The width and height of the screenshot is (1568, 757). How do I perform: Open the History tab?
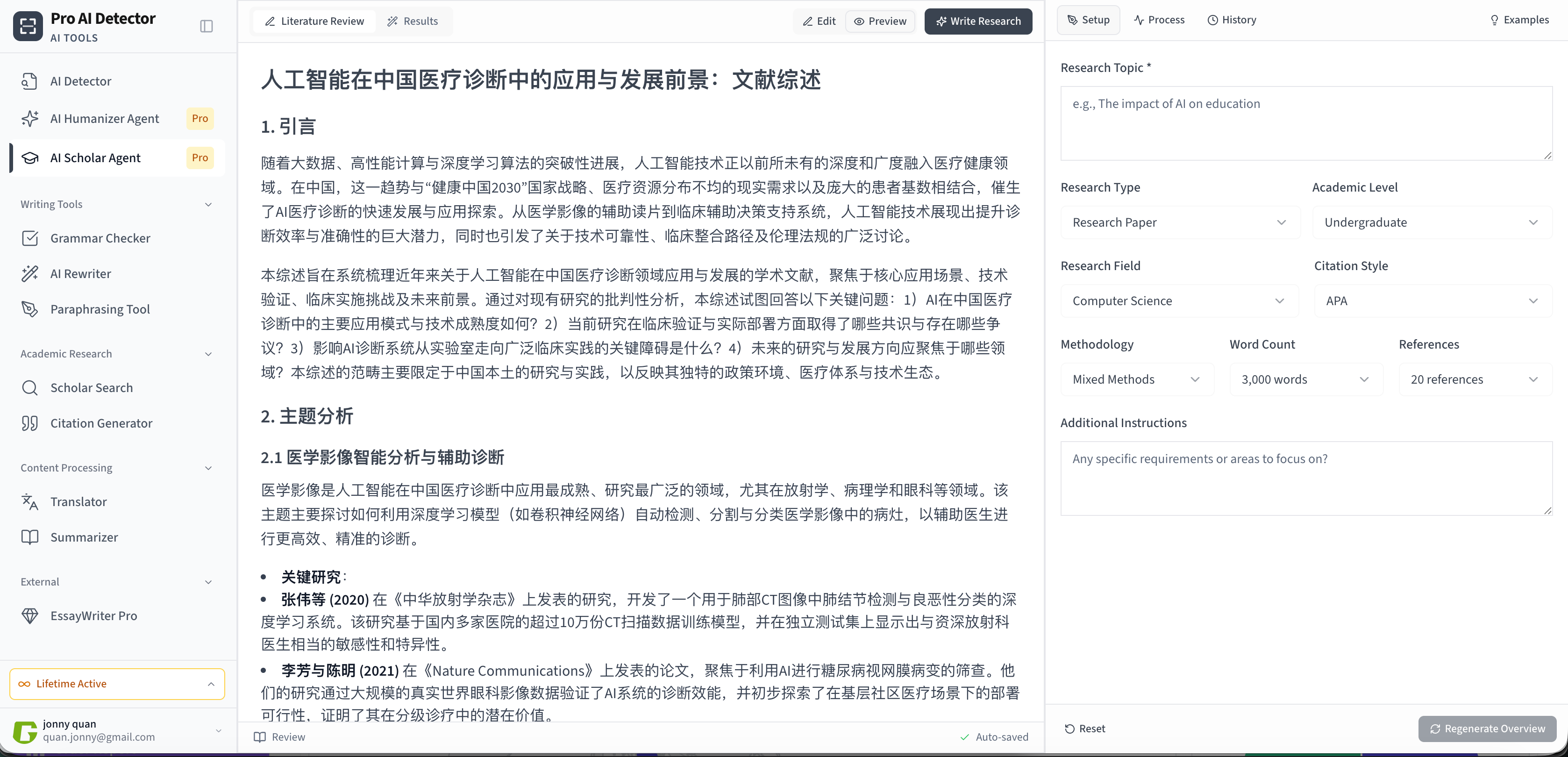(1232, 20)
